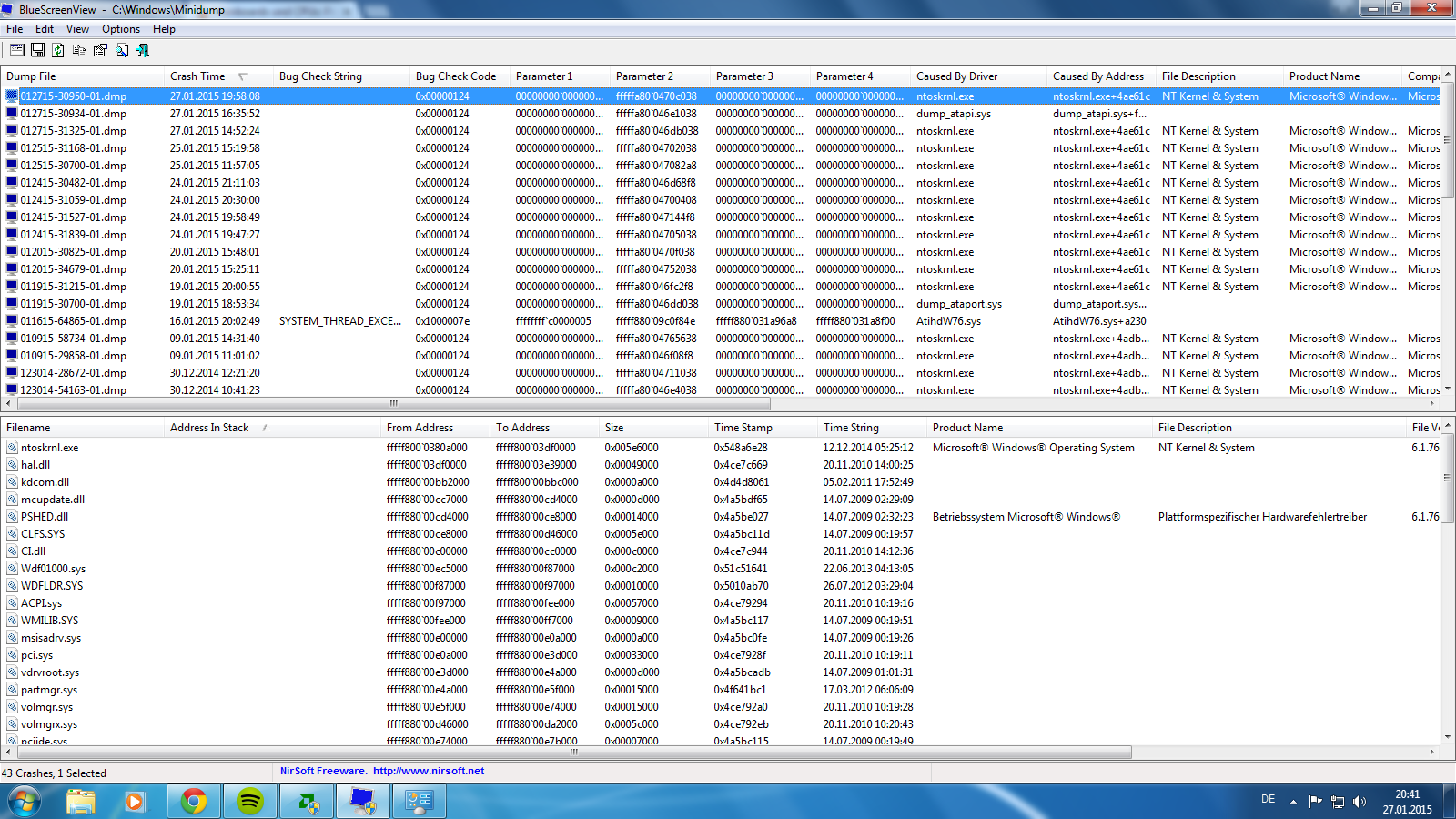Open the nirsoft.net website link
The image size is (1456, 819).
point(429,771)
